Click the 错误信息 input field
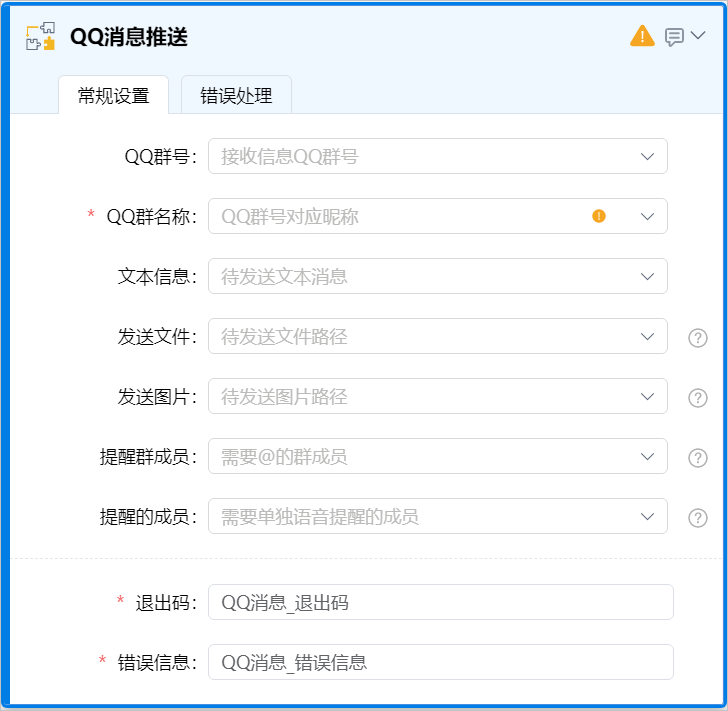 [440, 662]
